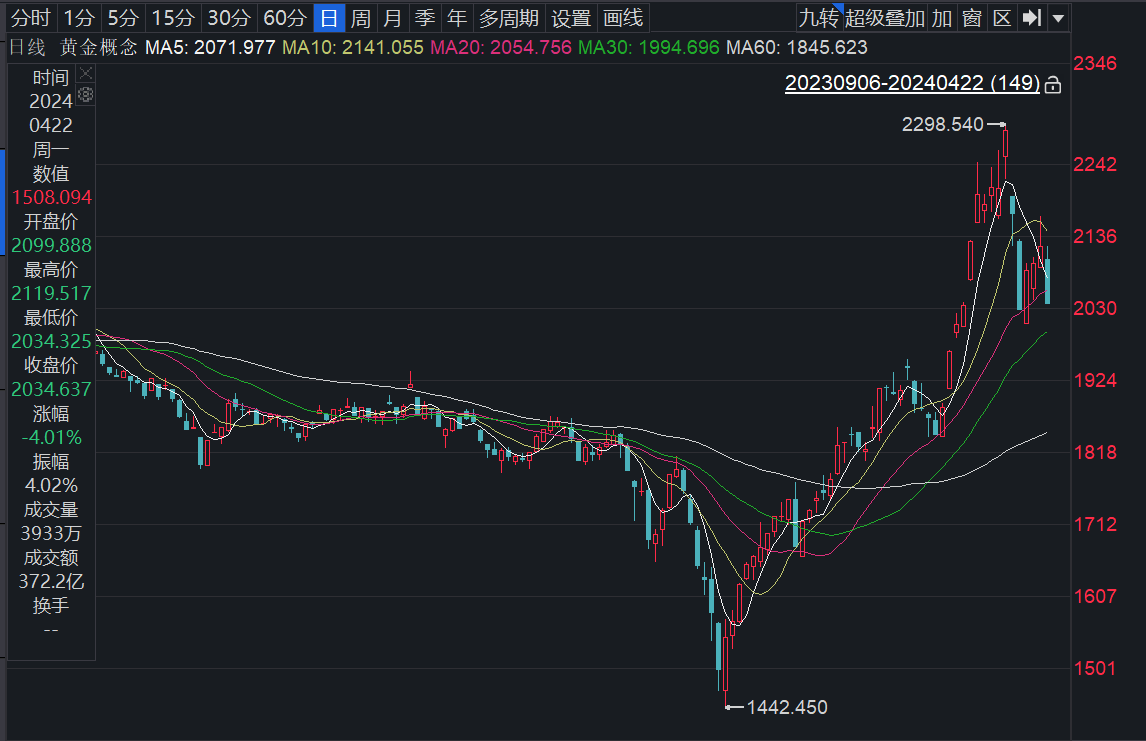The image size is (1146, 741).
Task: Toggle the 九转 indicator
Action: click(818, 18)
